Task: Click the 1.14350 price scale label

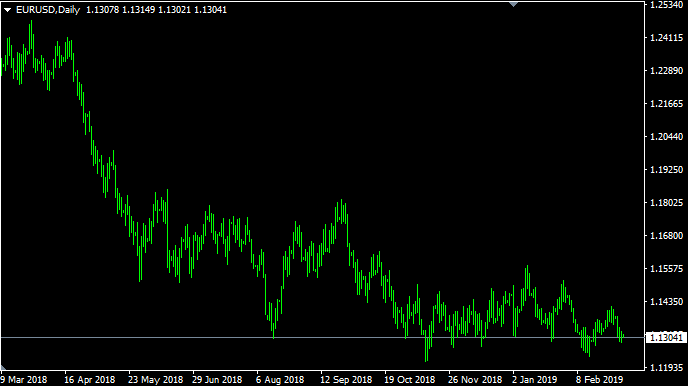Action: (x=666, y=301)
